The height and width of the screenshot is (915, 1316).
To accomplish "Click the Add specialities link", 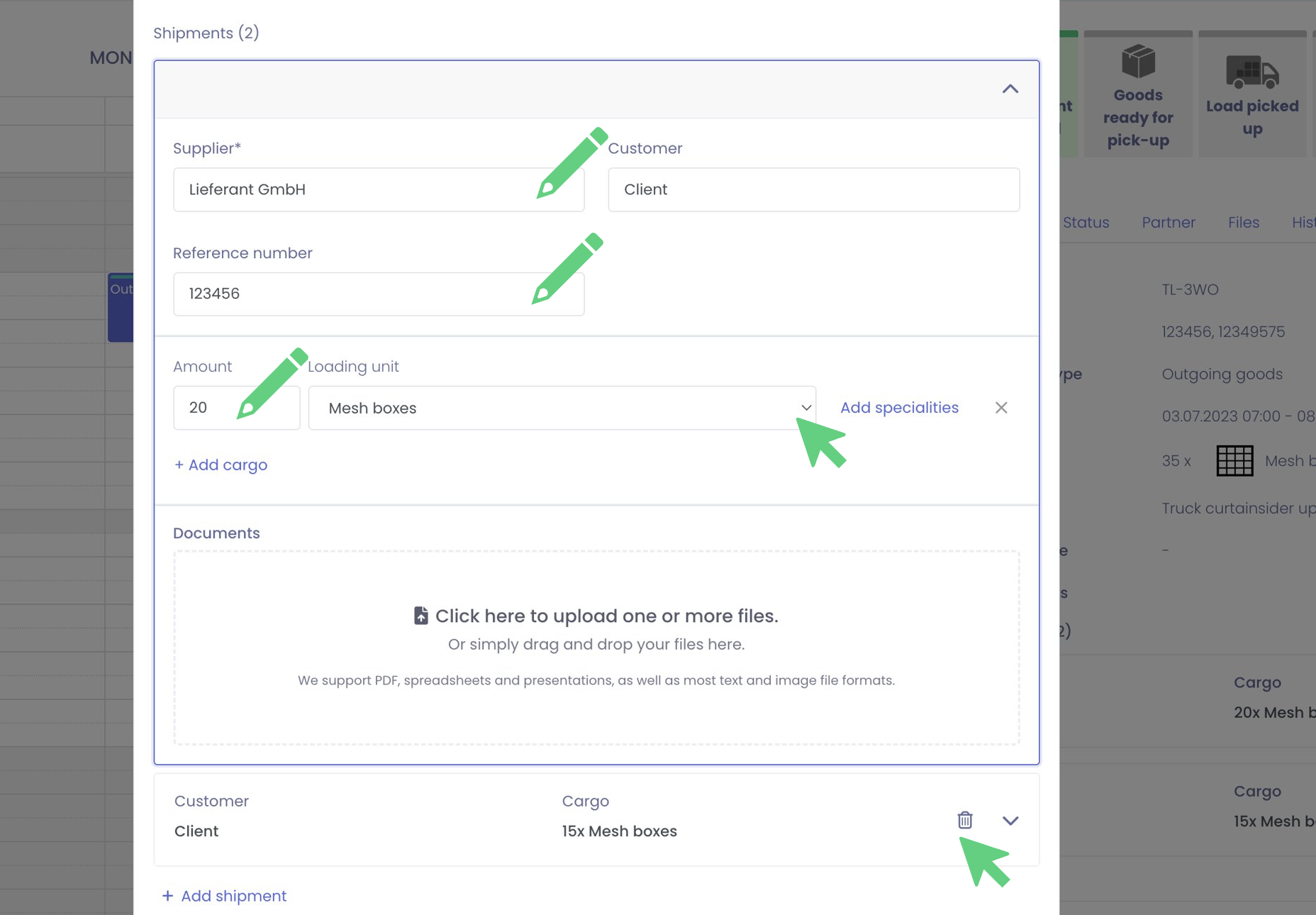I will [x=899, y=408].
